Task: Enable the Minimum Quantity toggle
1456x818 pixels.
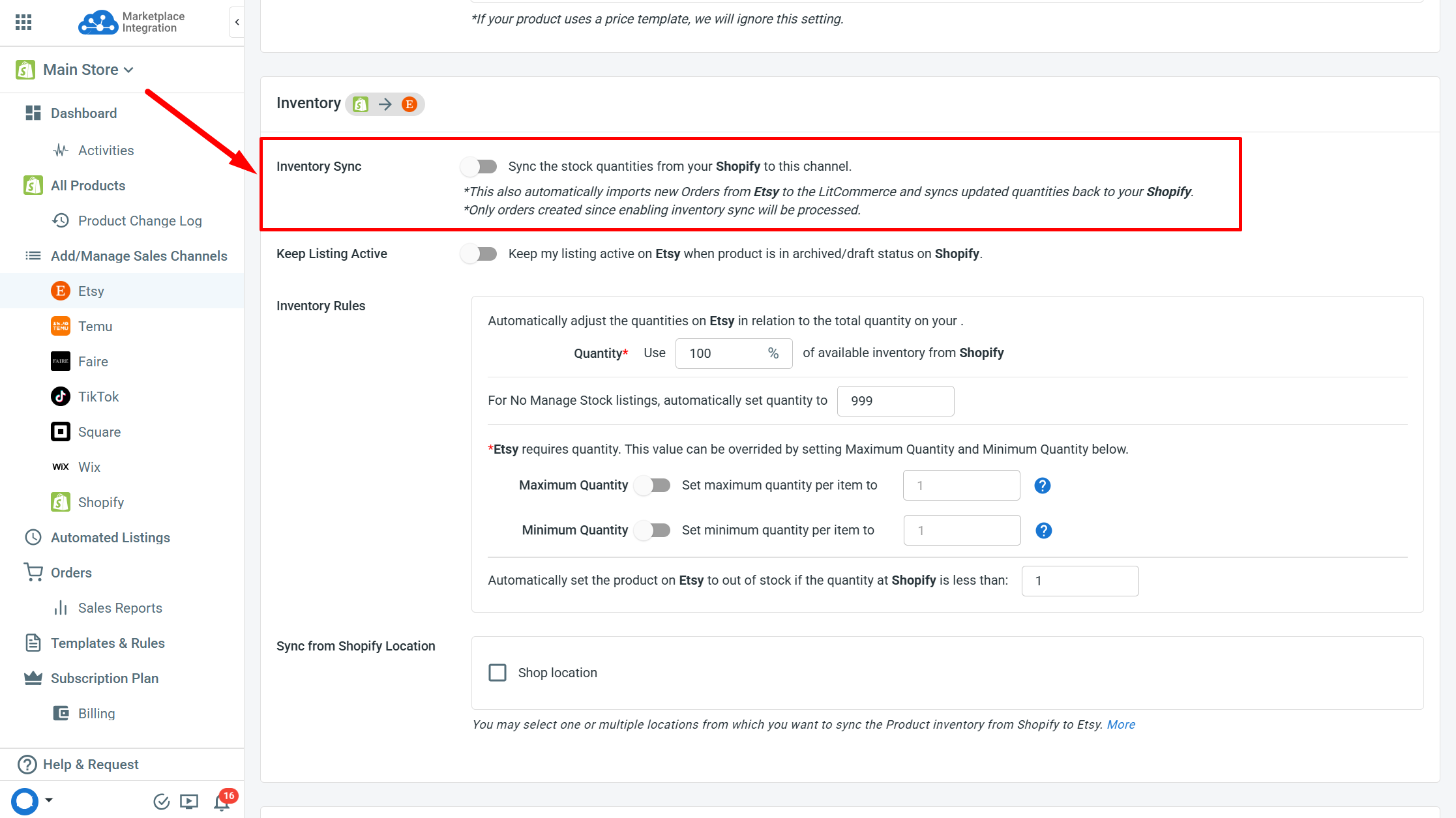Action: (653, 531)
